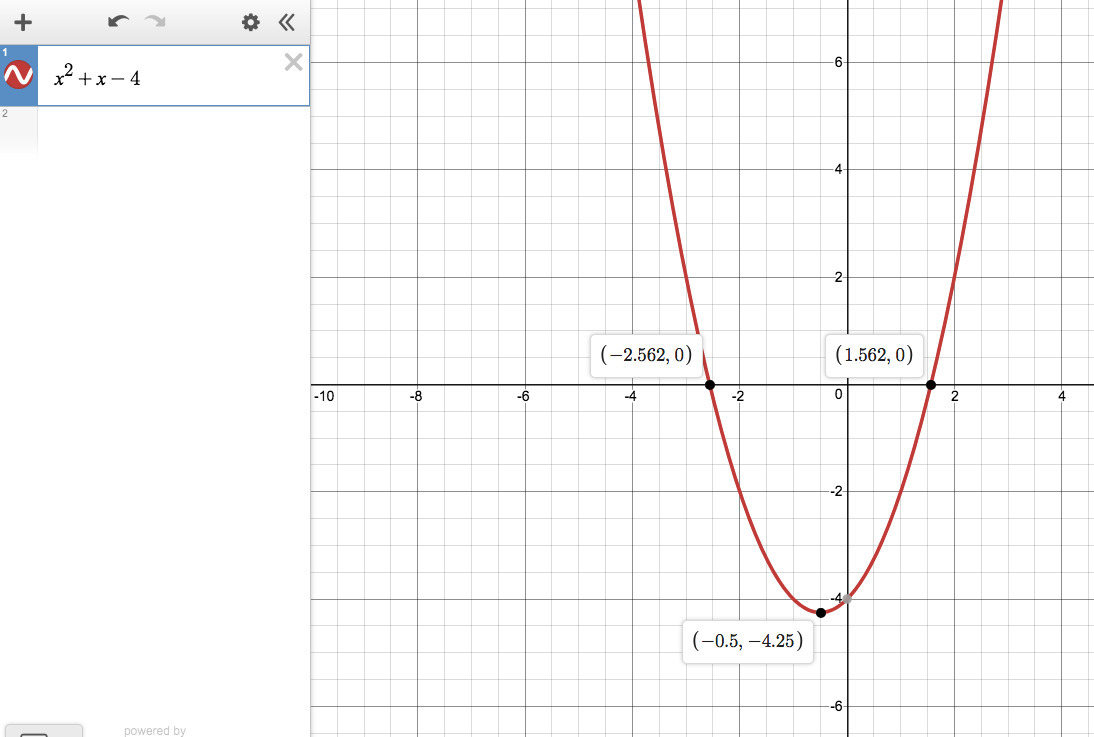This screenshot has width=1094, height=737.
Task: Select the gray y-intercept point
Action: (x=847, y=599)
